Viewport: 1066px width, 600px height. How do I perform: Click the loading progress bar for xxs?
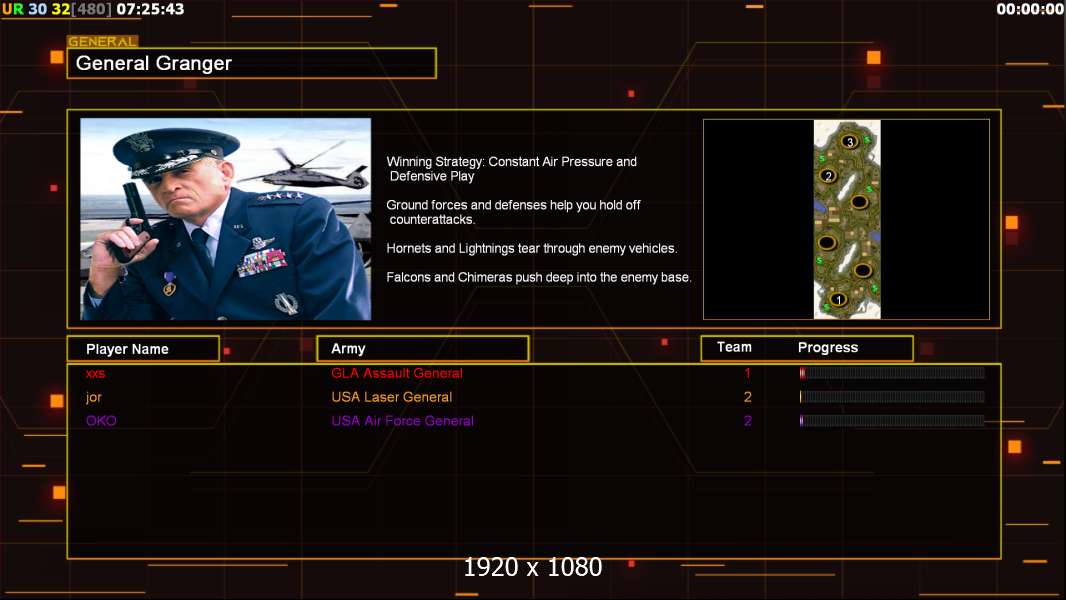pyautogui.click(x=892, y=372)
